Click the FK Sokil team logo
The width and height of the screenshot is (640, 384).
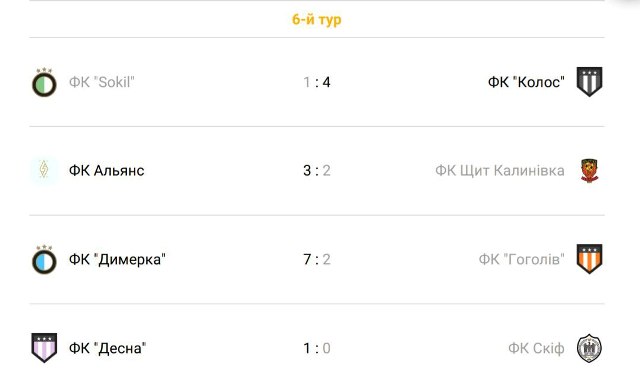[44, 82]
